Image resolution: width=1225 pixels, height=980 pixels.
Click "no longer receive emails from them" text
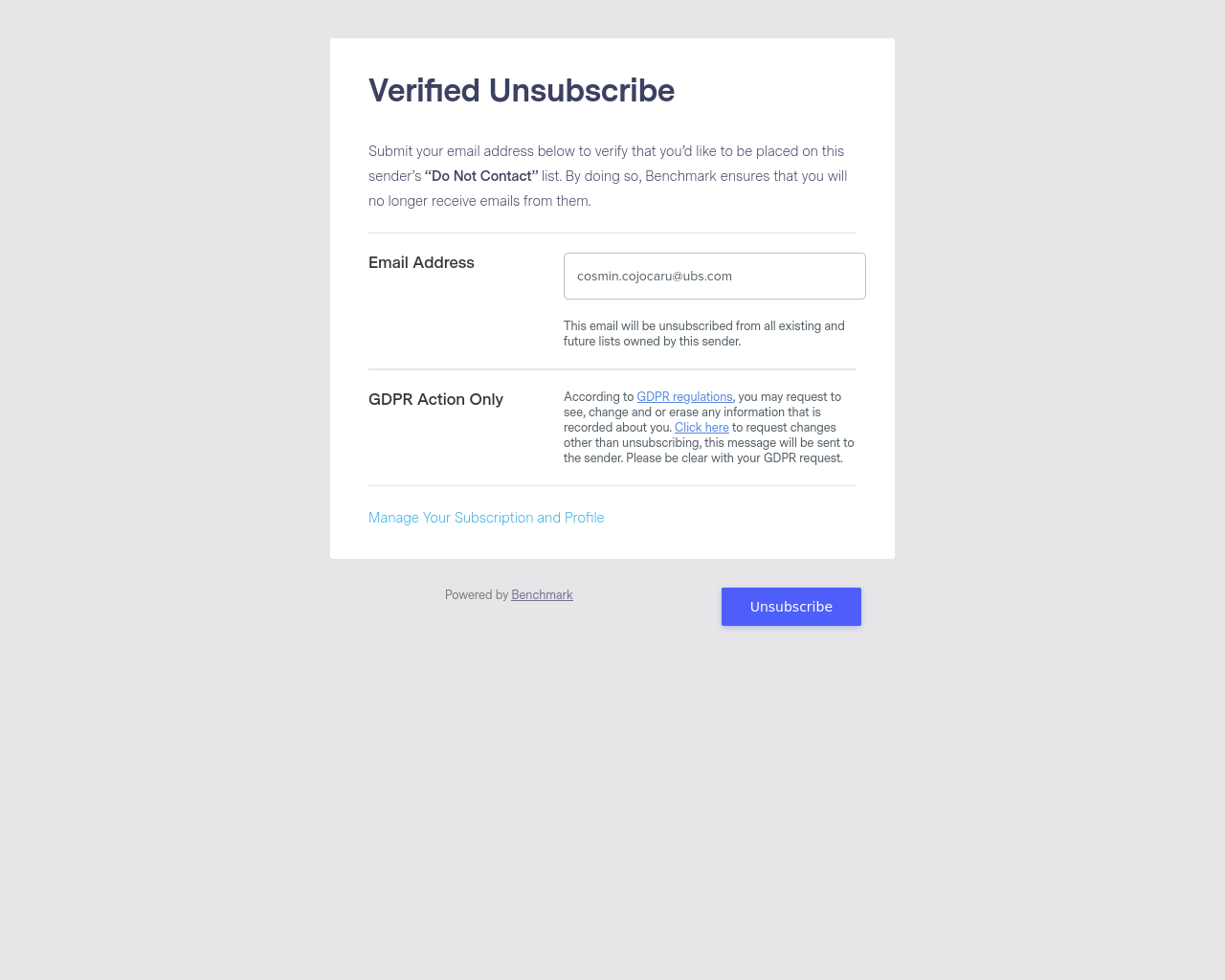(479, 201)
